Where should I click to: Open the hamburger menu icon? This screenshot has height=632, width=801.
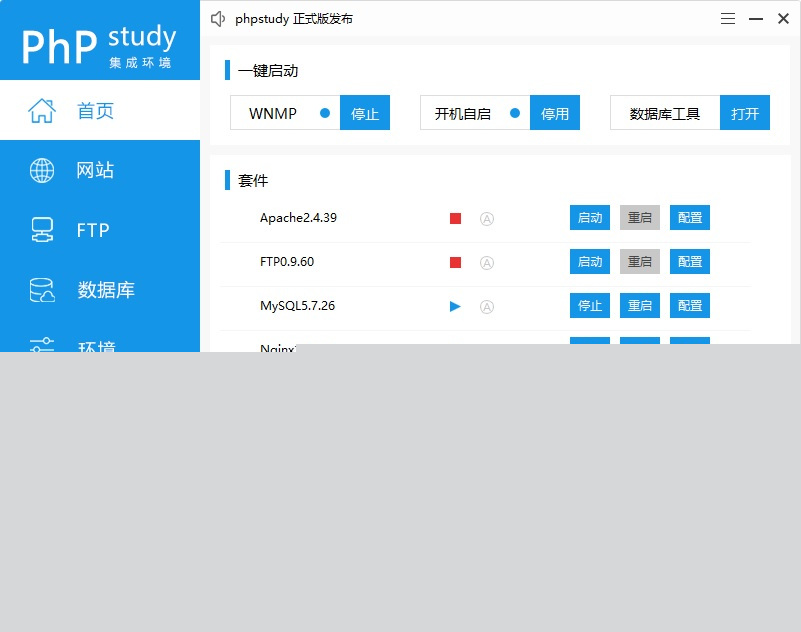tap(728, 19)
